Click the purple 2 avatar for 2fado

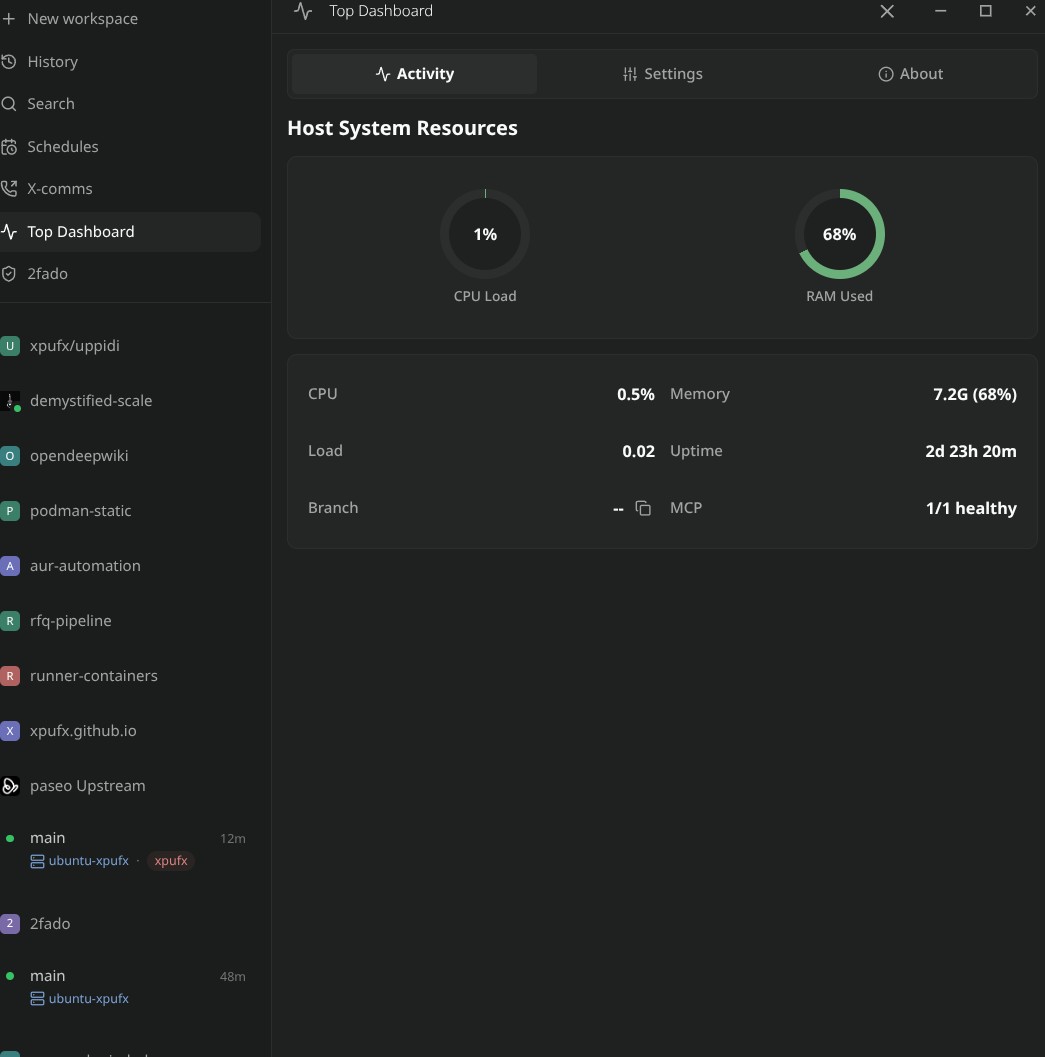point(9,924)
